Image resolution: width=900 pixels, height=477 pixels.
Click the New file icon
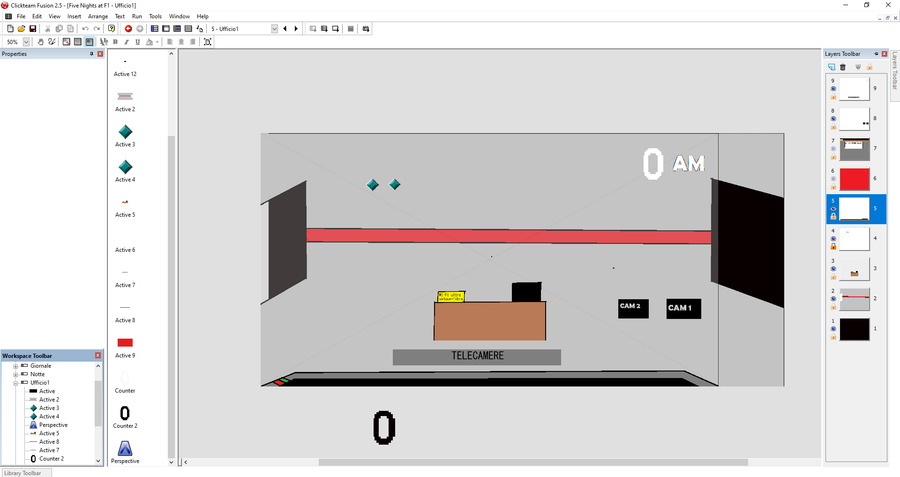point(10,29)
